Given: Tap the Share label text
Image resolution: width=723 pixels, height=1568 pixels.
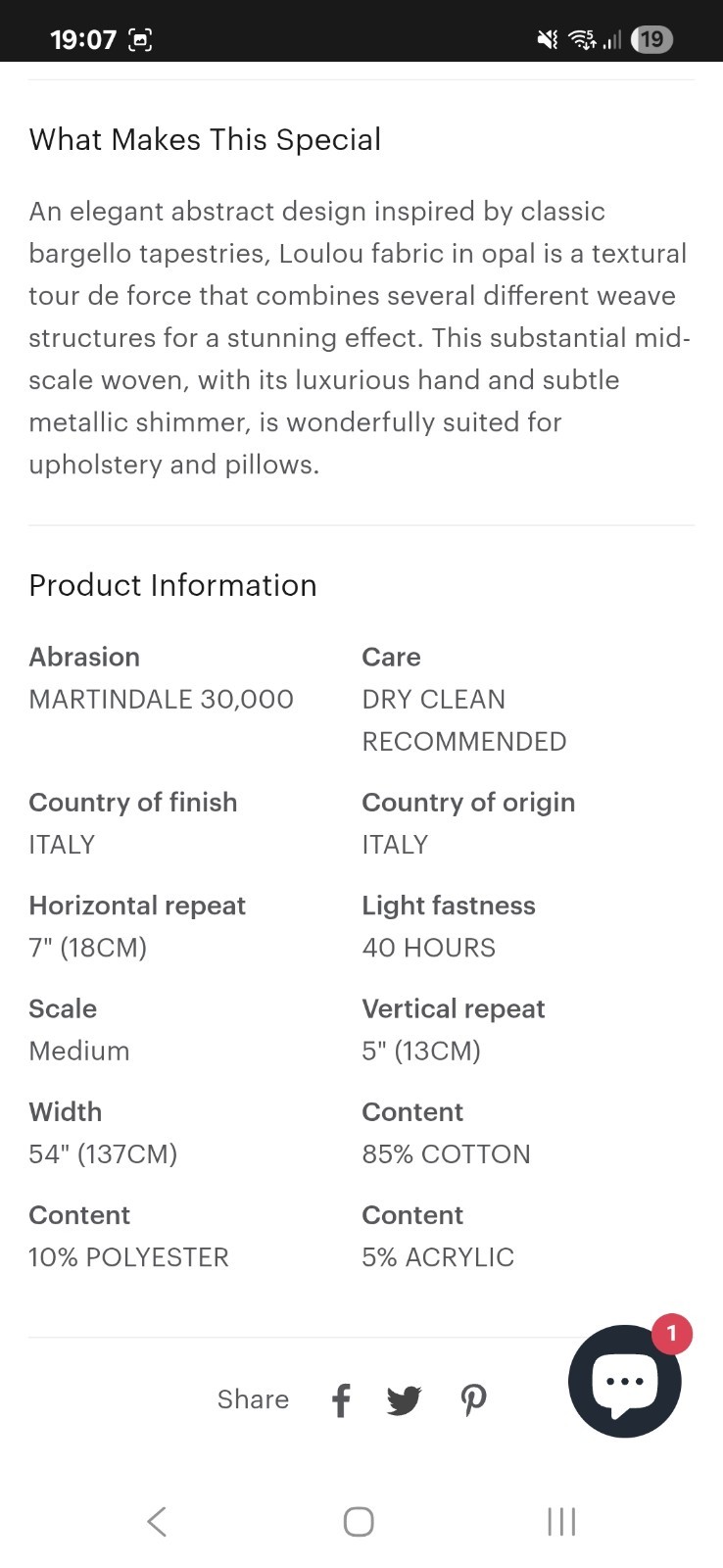Looking at the screenshot, I should point(253,1399).
